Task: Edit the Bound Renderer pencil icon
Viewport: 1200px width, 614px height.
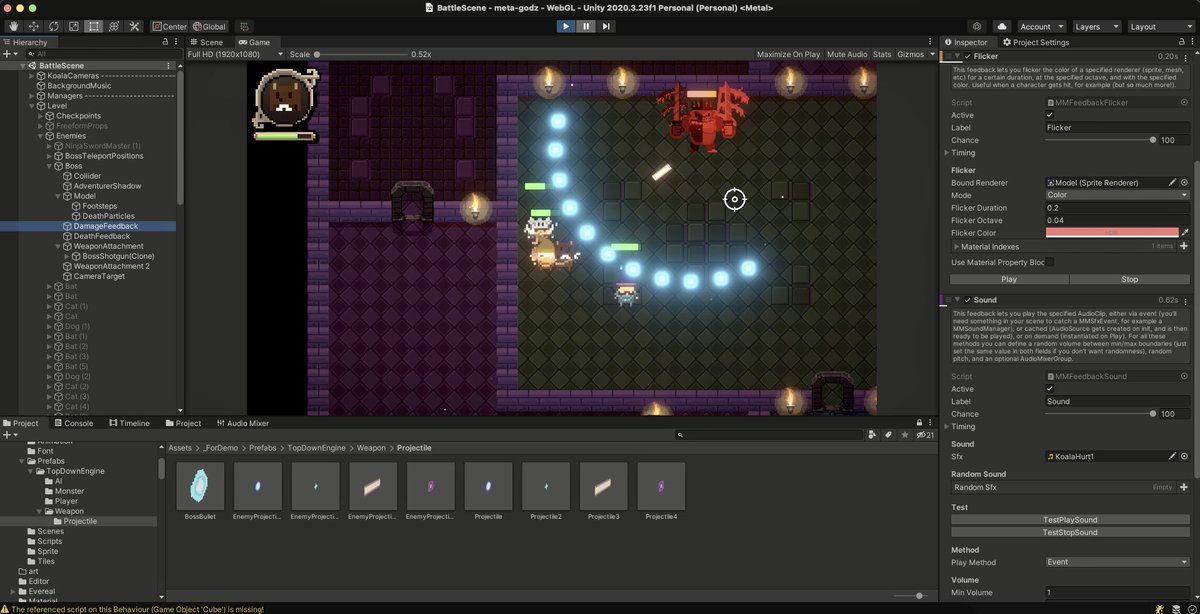Action: tap(1173, 183)
